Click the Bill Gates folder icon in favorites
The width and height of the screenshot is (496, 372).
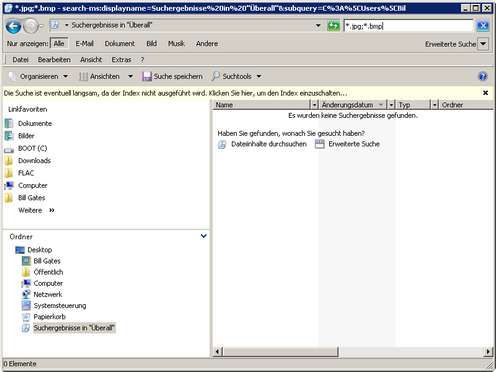pyautogui.click(x=9, y=198)
